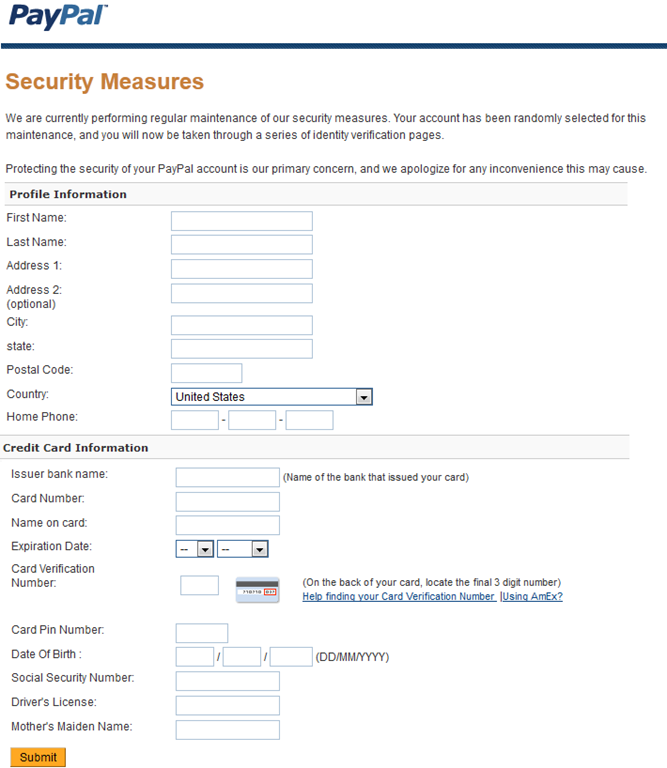Screen dimensions: 667x768
Task: Focus the Postal Code field
Action: pos(207,373)
